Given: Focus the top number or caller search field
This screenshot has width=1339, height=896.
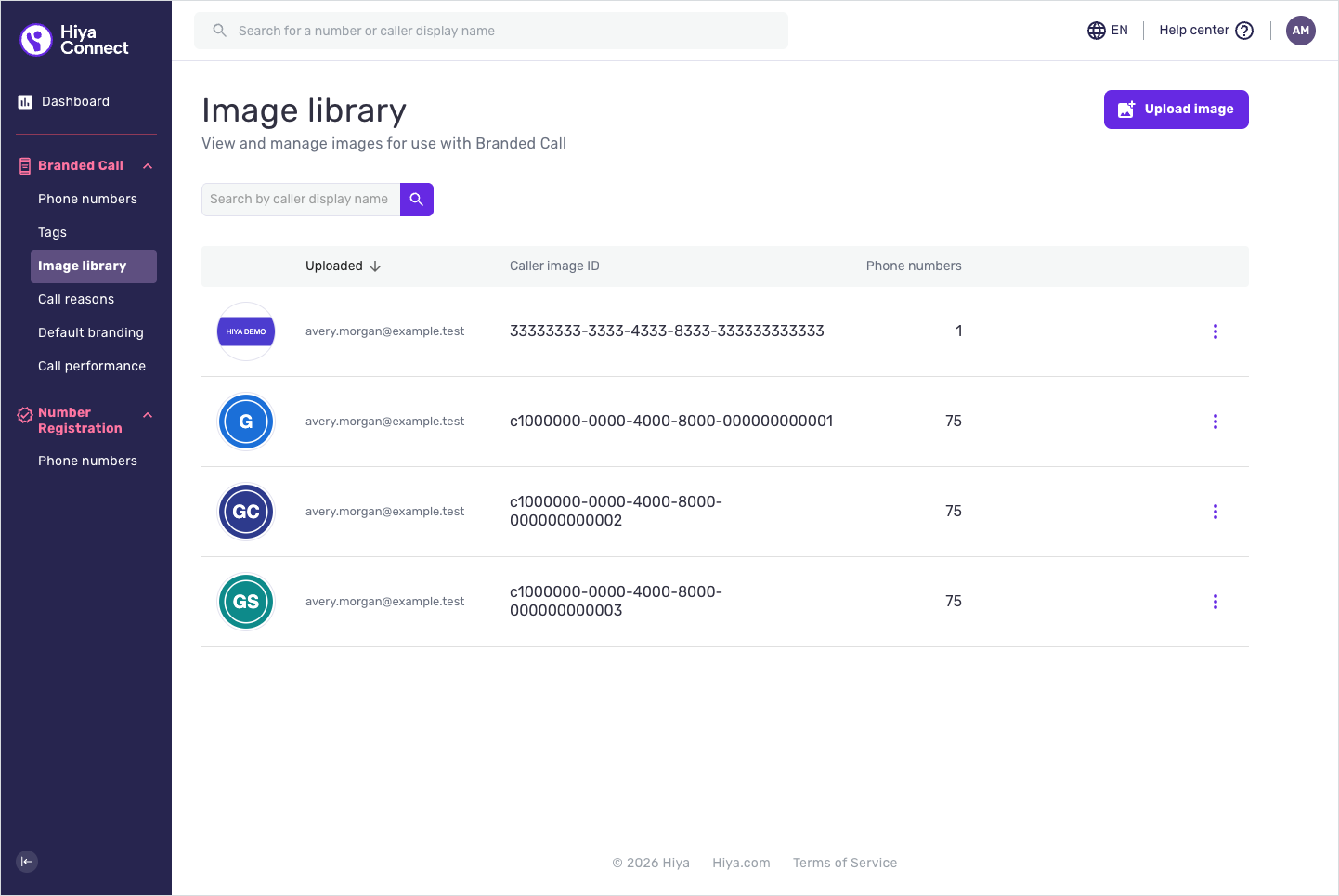Looking at the screenshot, I should (x=491, y=31).
